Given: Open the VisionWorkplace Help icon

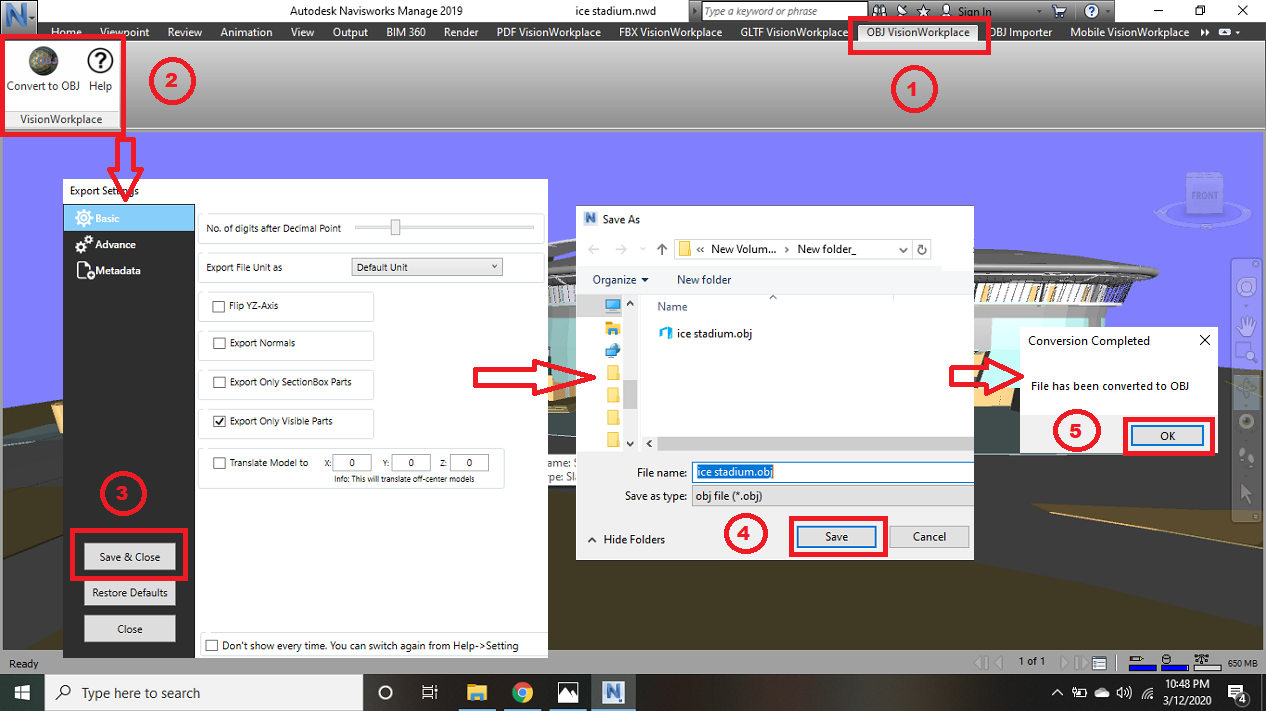Looking at the screenshot, I should click(x=100, y=62).
